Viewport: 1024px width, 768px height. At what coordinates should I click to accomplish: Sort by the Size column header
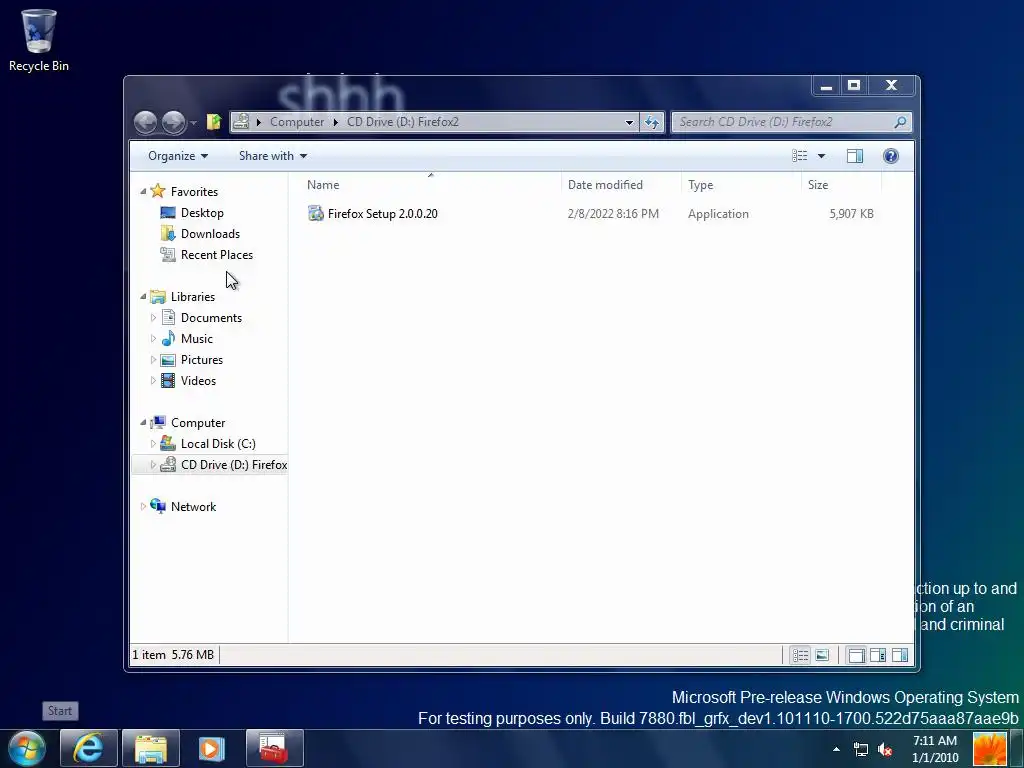pyautogui.click(x=841, y=185)
